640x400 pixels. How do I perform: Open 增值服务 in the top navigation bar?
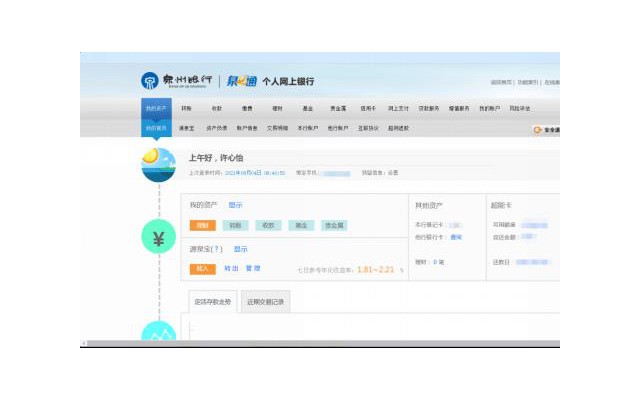(459, 109)
